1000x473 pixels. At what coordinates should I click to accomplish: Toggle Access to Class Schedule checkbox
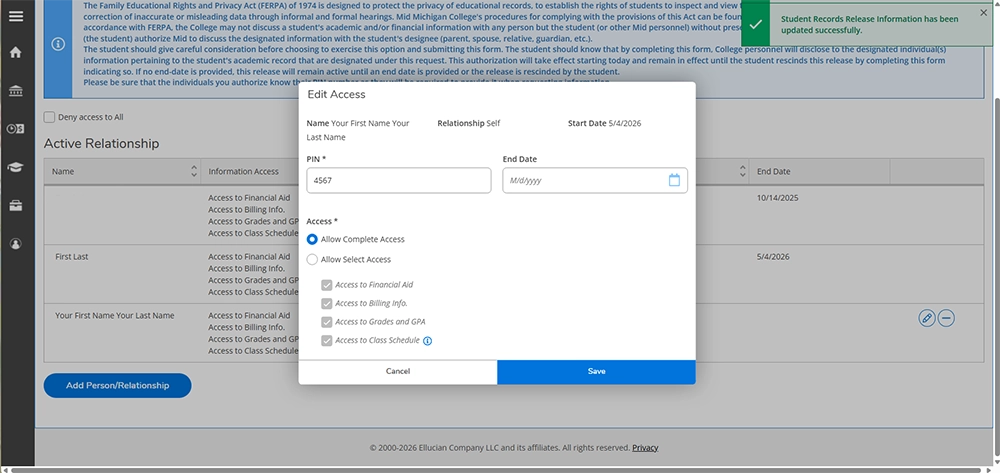[x=327, y=341]
